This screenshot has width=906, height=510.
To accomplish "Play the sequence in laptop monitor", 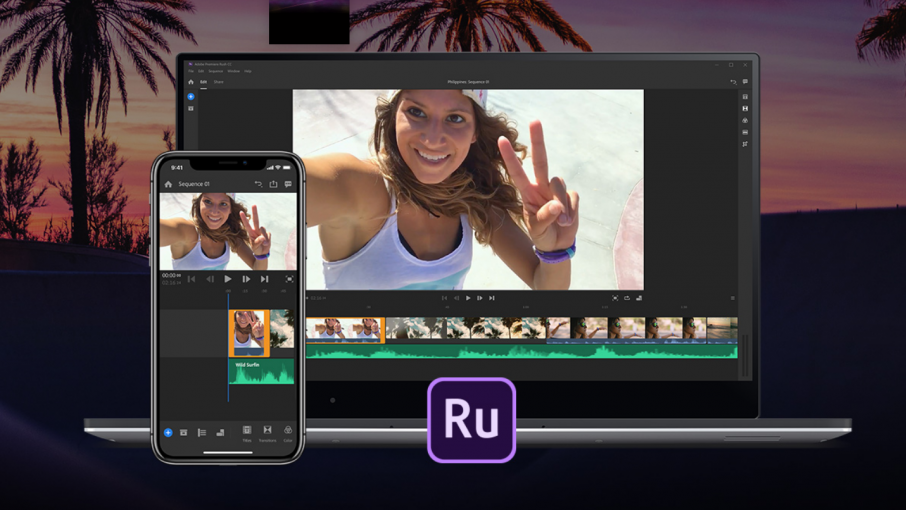I will coord(468,298).
